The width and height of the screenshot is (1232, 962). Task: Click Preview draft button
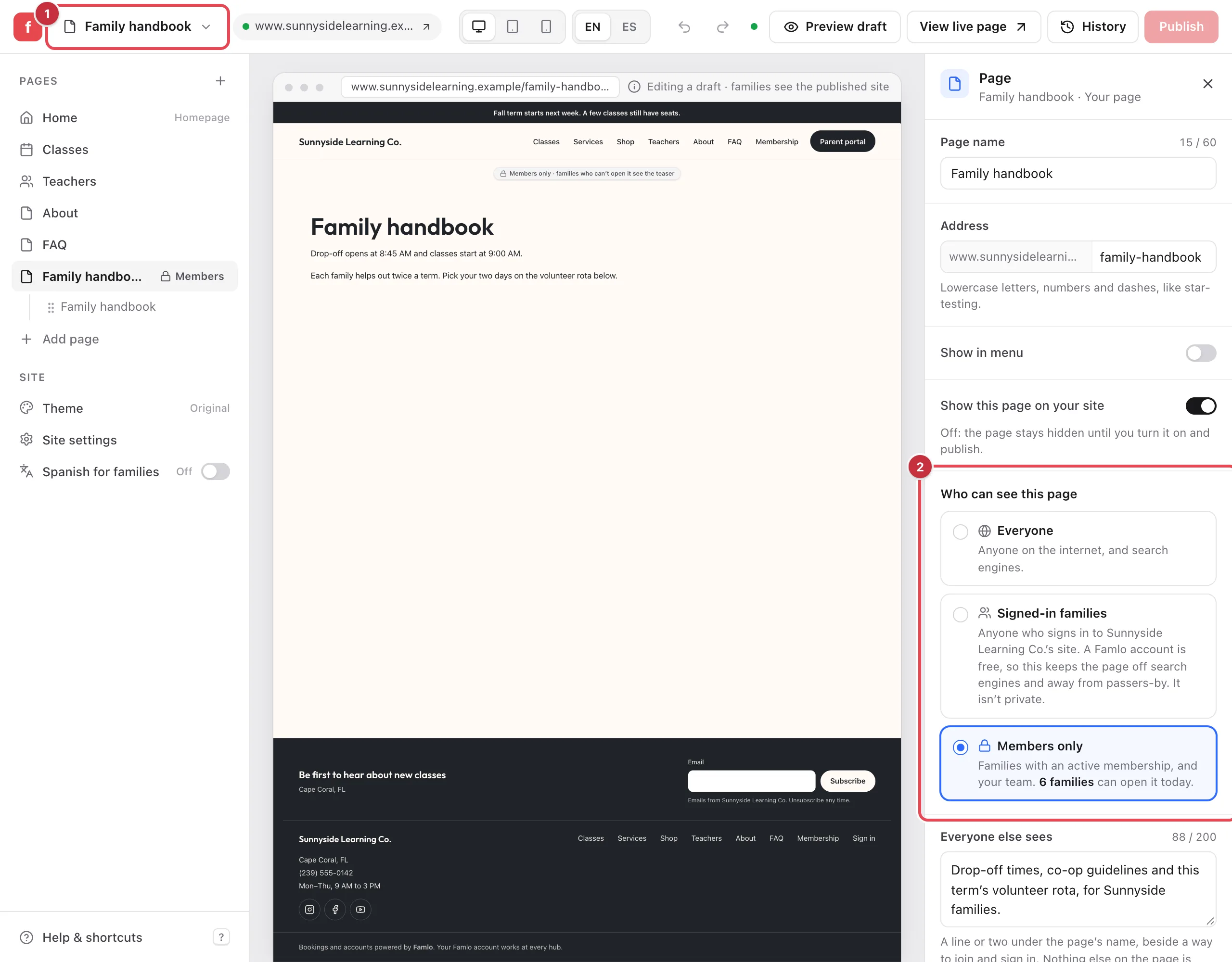(834, 26)
